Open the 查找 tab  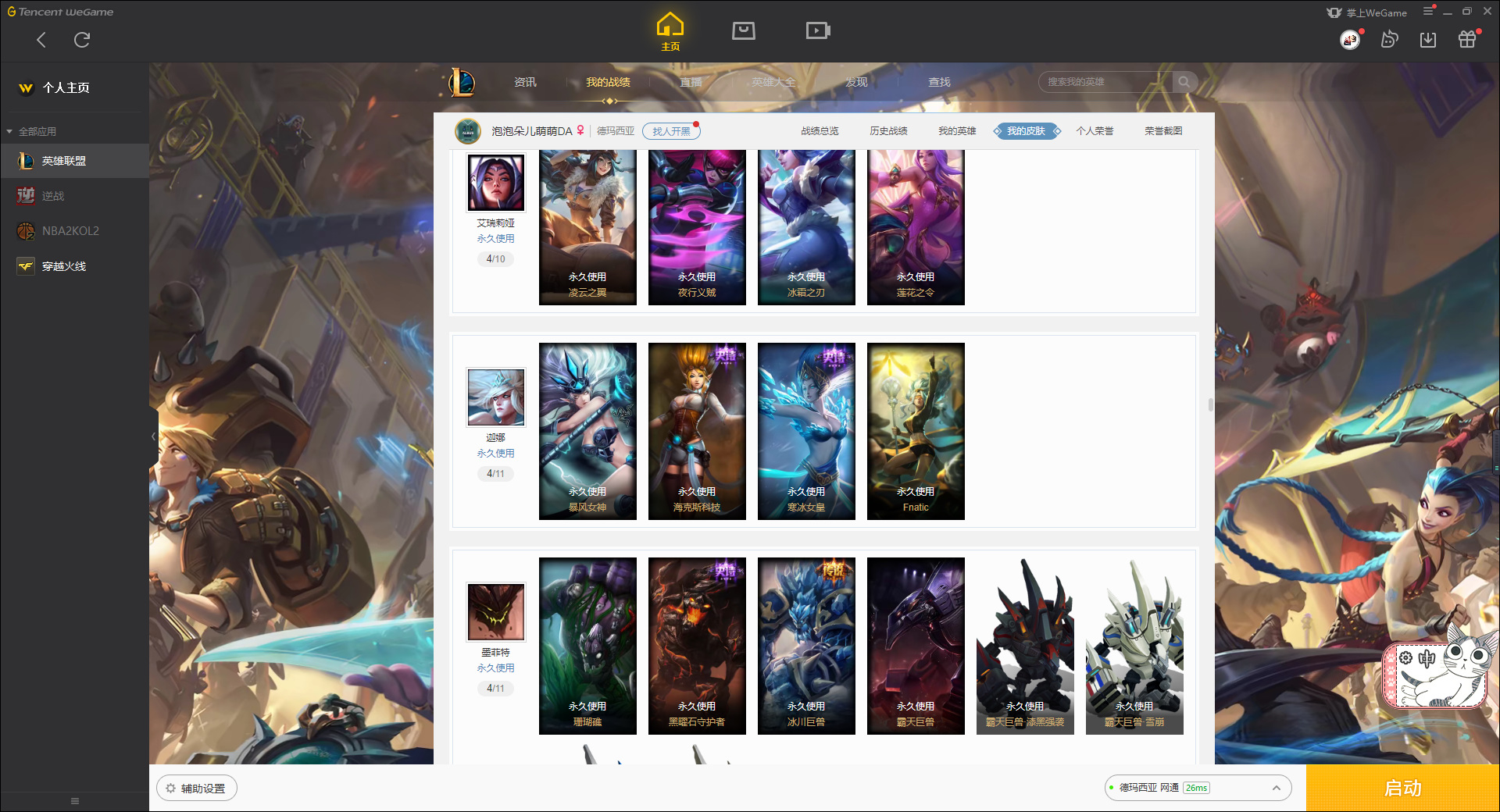click(x=939, y=82)
